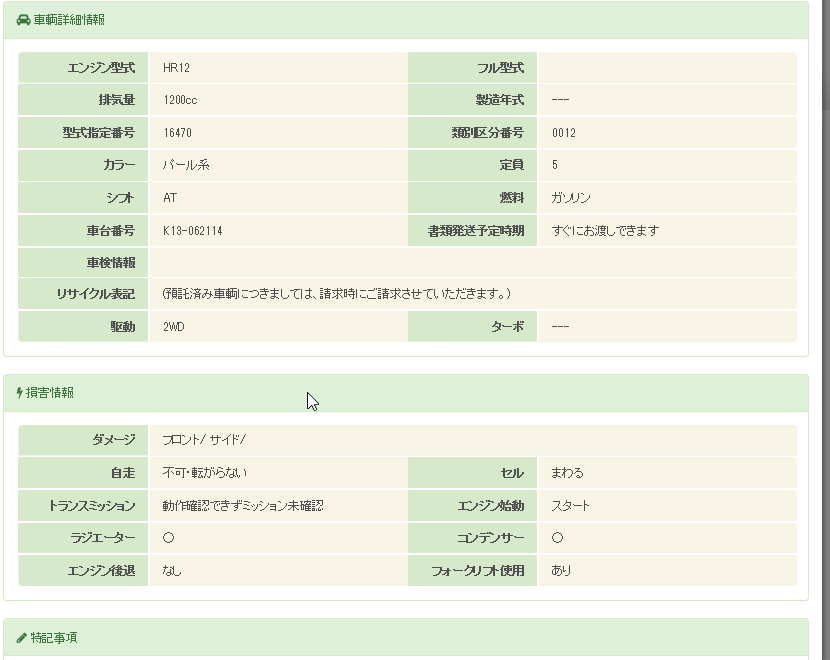Click the circle mark for ラジエーター
This screenshot has width=830, height=660.
168,538
